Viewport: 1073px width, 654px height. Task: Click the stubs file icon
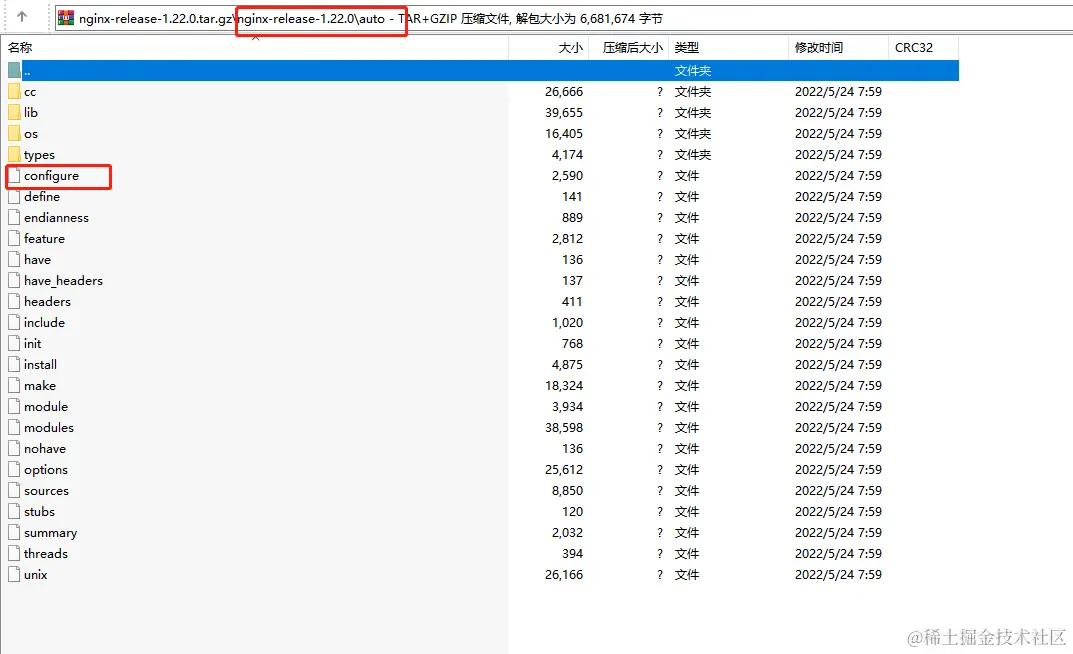click(14, 512)
